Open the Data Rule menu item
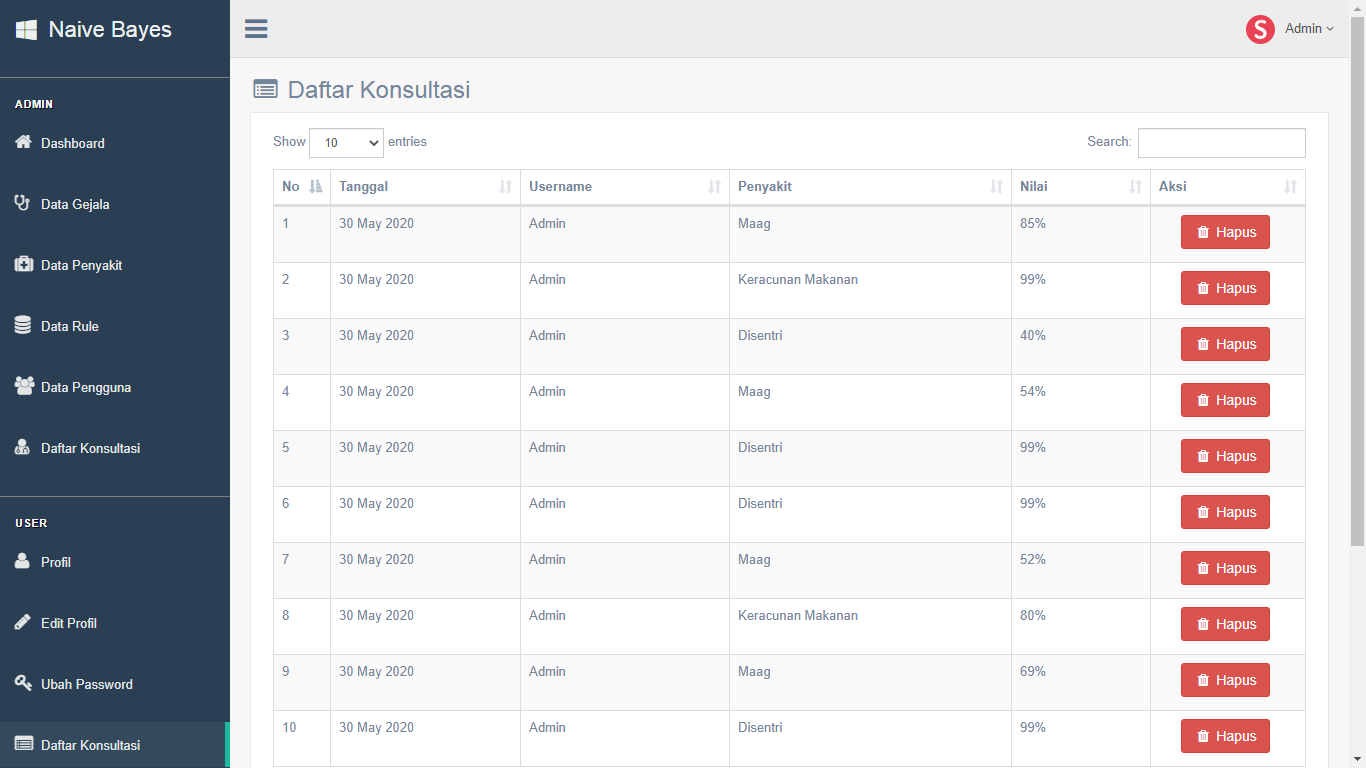The image size is (1366, 768). [115, 326]
